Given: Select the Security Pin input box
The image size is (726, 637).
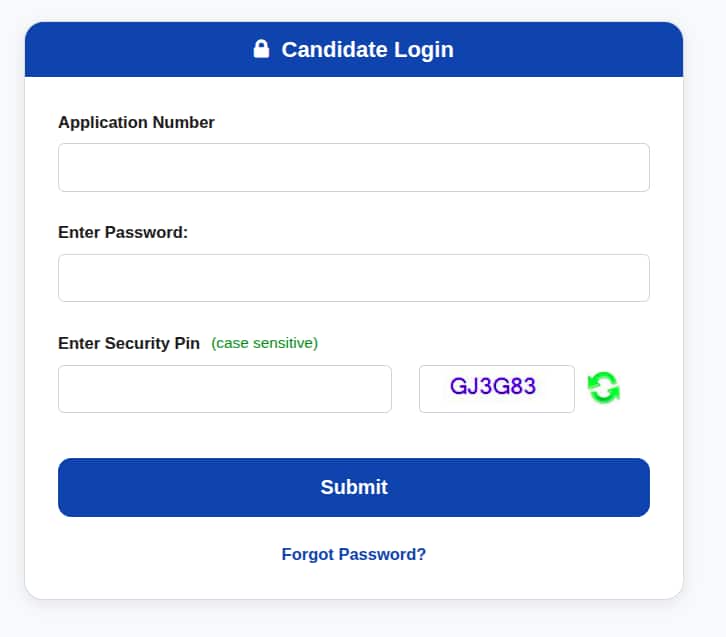Looking at the screenshot, I should point(225,389).
